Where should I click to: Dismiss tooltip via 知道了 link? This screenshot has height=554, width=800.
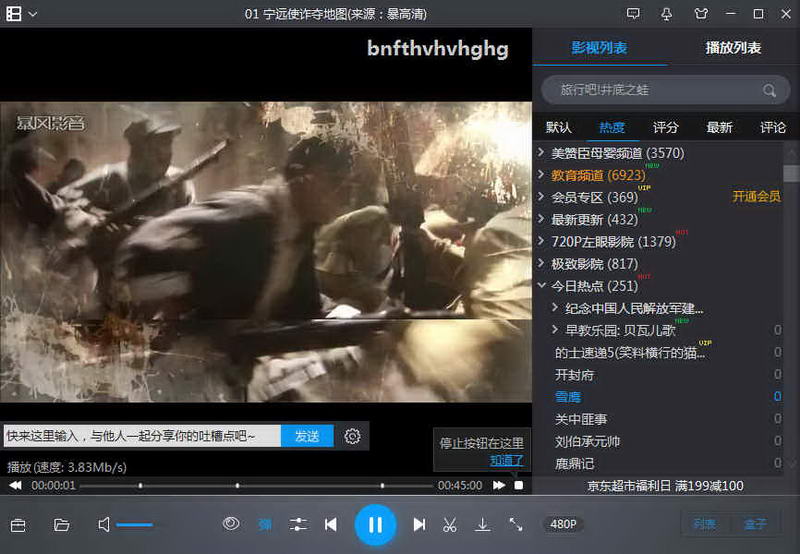pos(507,460)
